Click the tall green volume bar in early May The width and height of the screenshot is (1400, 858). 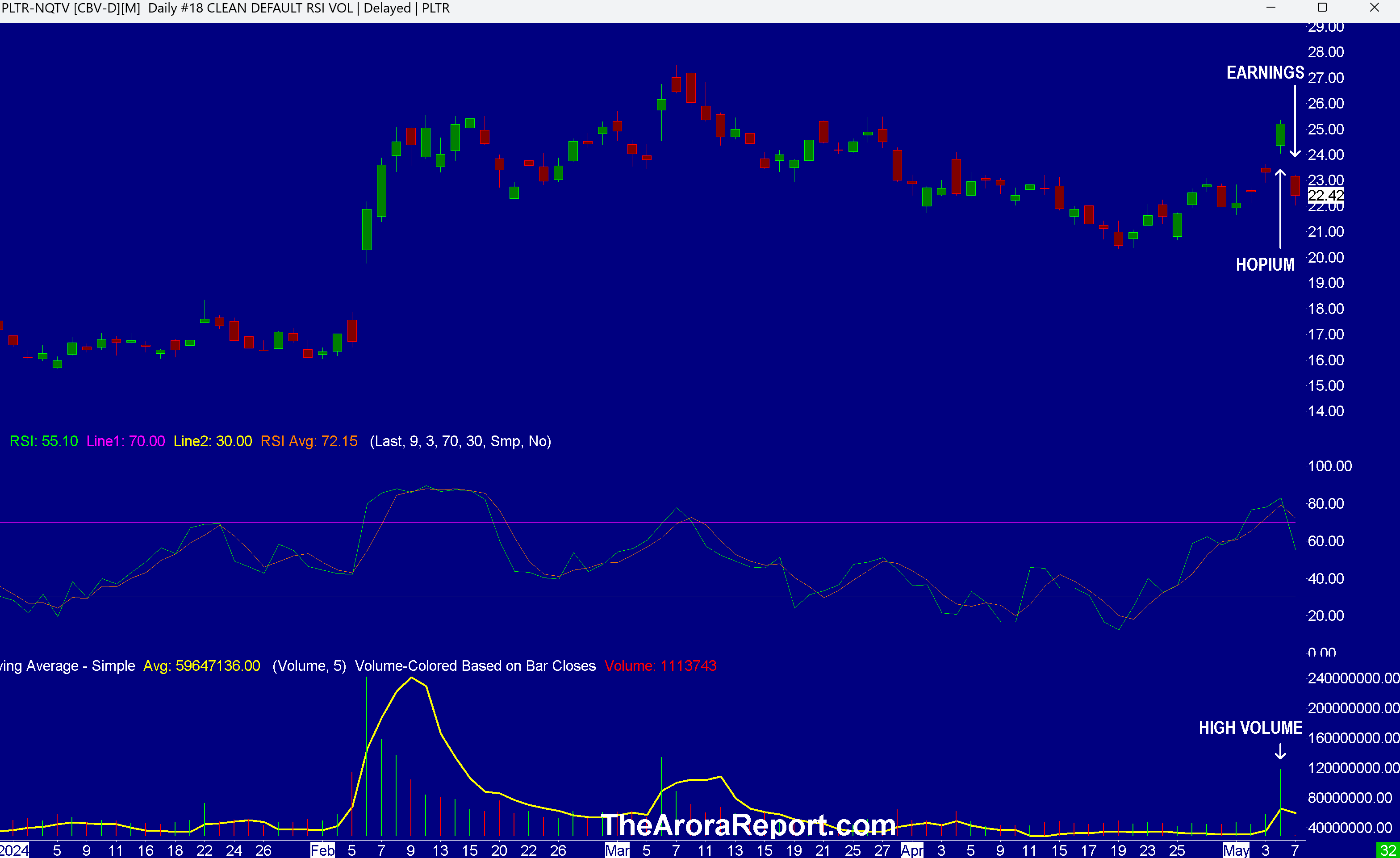(1280, 802)
